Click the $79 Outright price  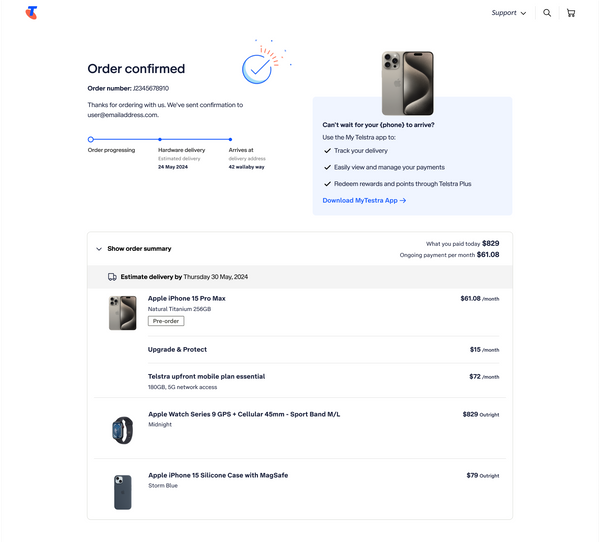click(483, 475)
